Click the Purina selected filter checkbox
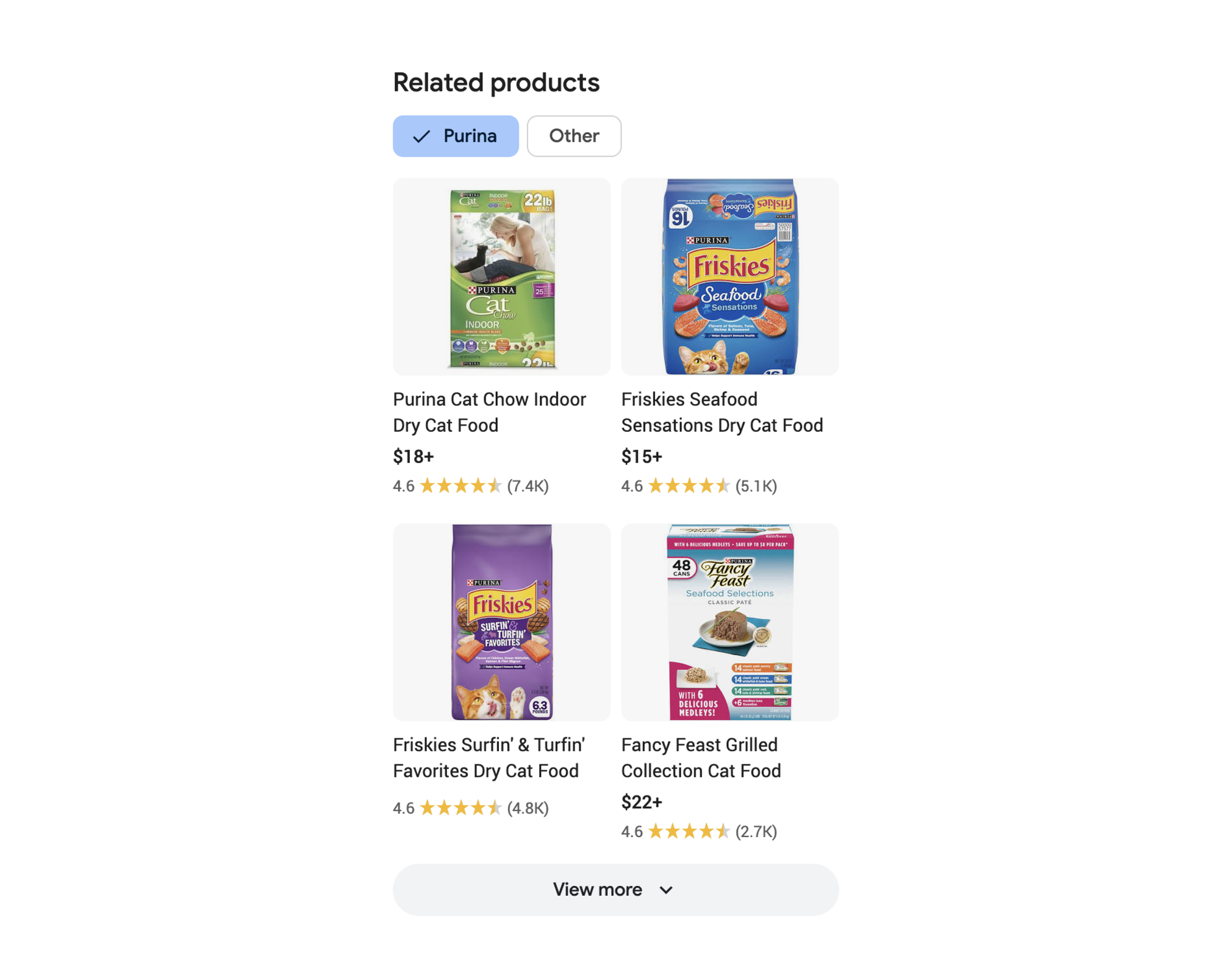The image size is (1232, 975). pos(455,135)
